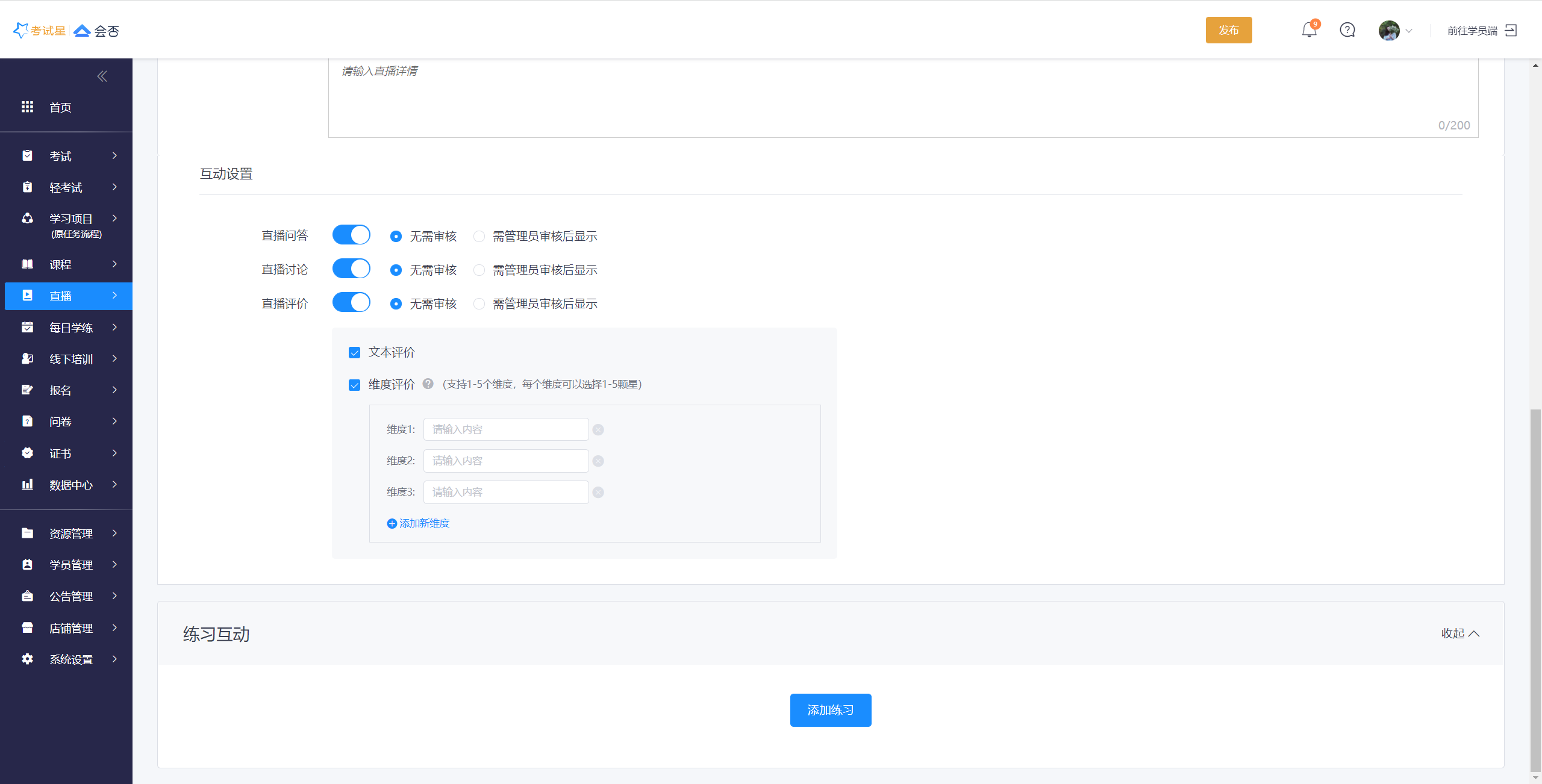This screenshot has width=1542, height=784.
Task: Click the 考试星 logo
Action: (40, 30)
